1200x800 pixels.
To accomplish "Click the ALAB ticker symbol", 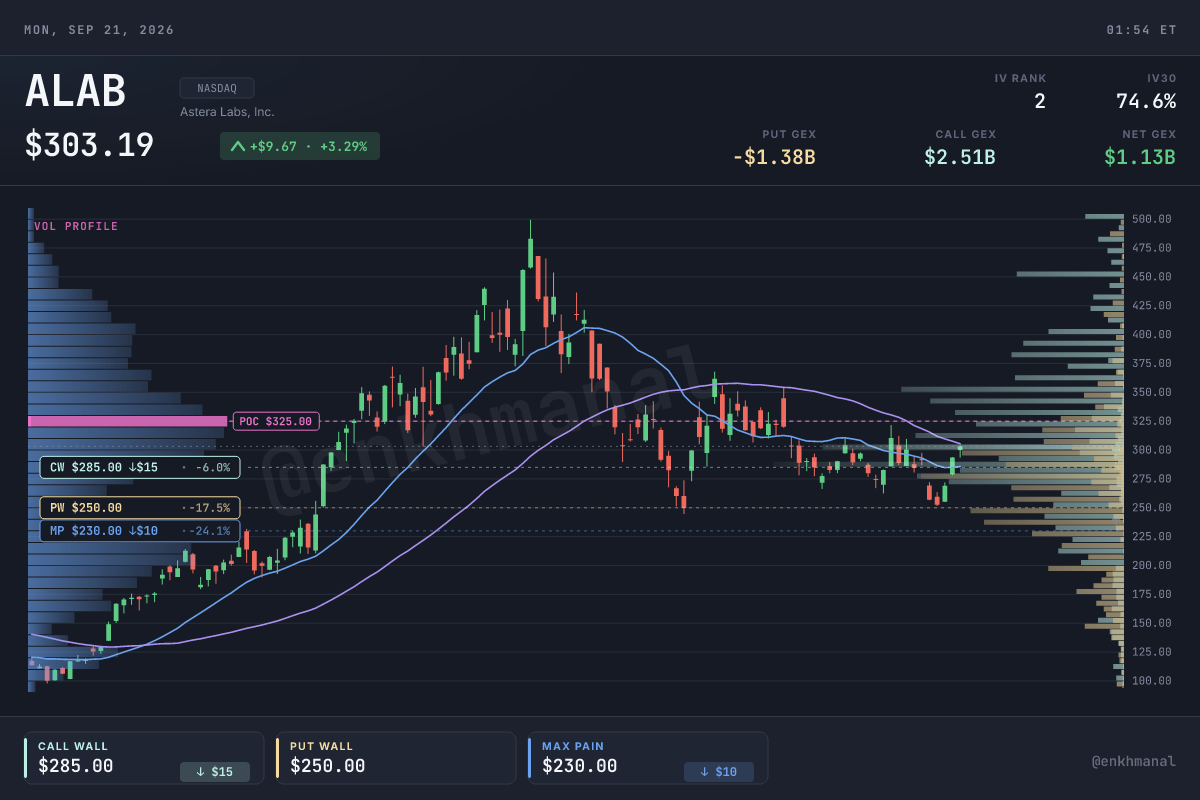I will 76,92.
